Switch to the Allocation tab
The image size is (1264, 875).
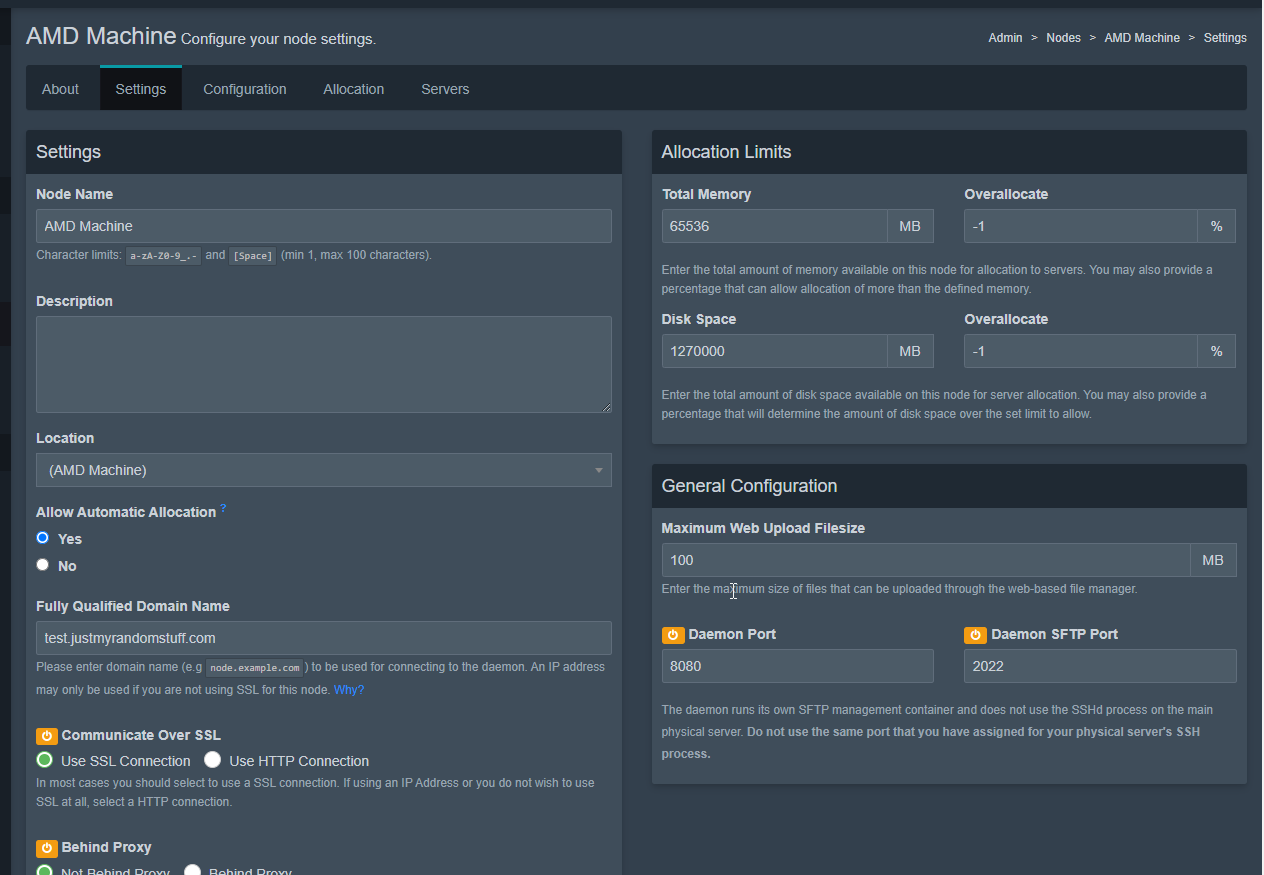[353, 88]
